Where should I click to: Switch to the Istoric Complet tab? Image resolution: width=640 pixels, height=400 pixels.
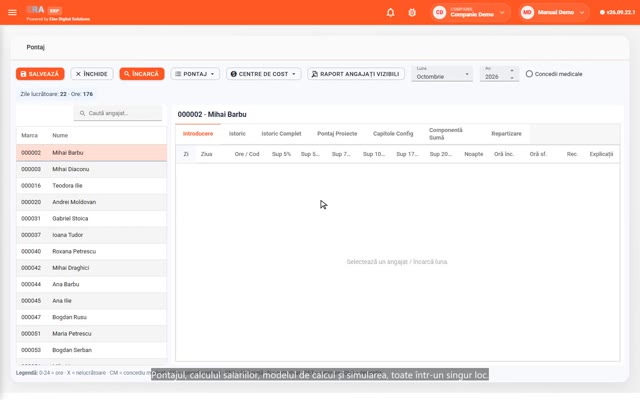(281, 134)
